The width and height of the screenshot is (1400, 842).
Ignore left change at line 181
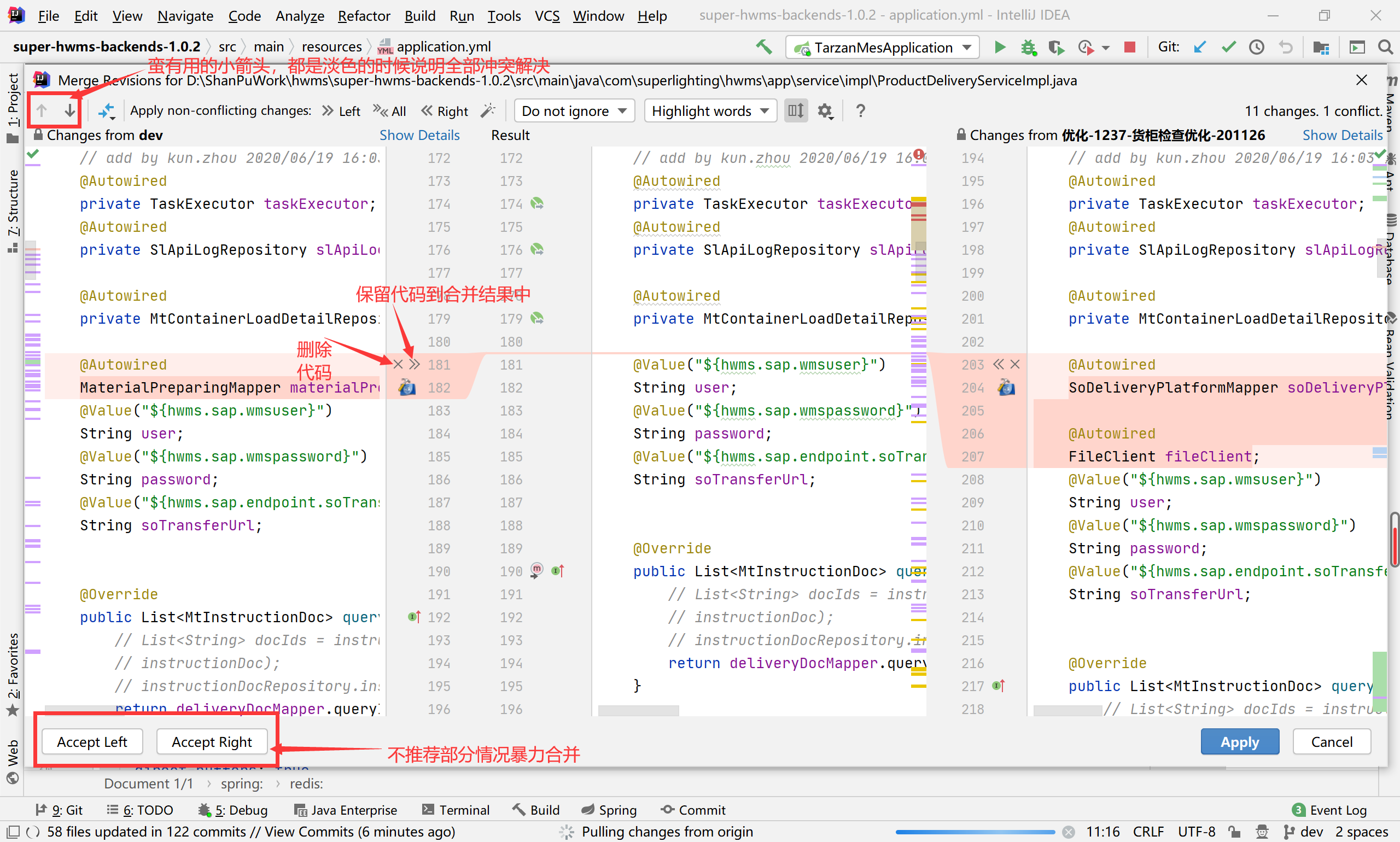(x=398, y=364)
